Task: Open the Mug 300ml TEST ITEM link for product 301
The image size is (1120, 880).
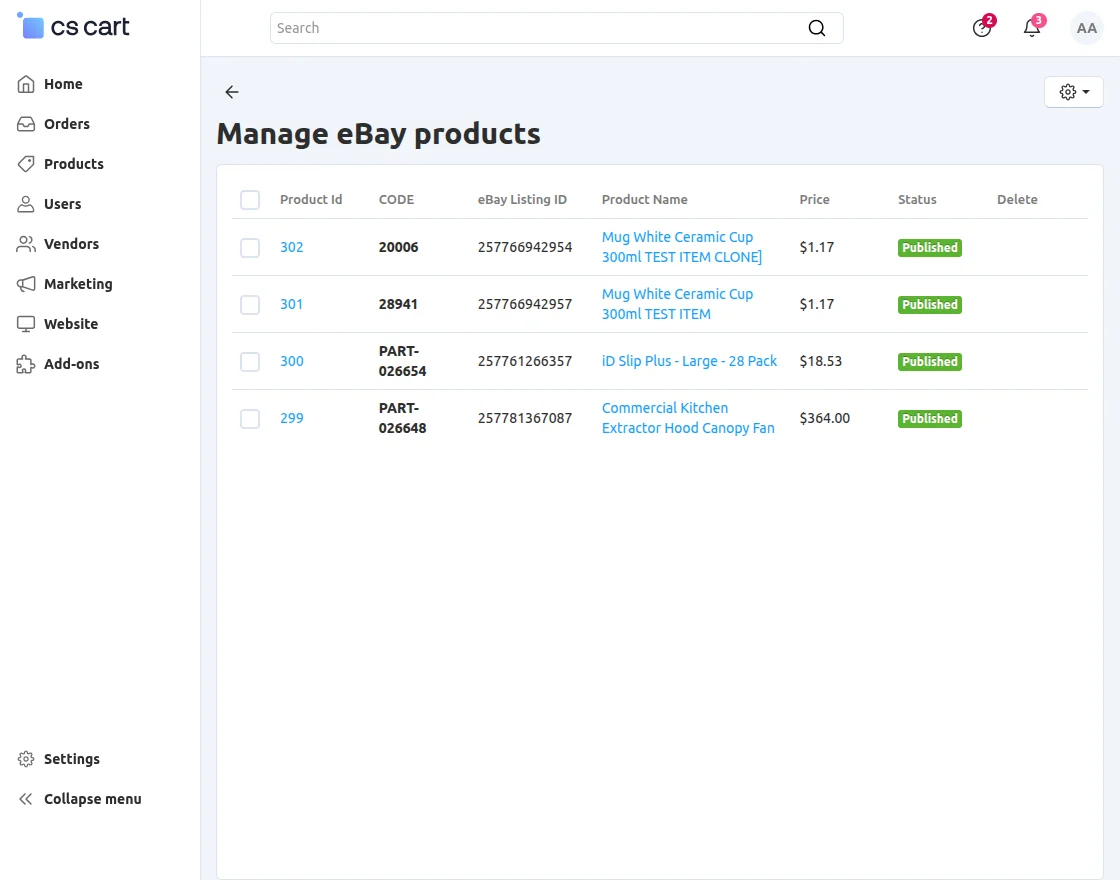Action: pyautogui.click(x=677, y=304)
